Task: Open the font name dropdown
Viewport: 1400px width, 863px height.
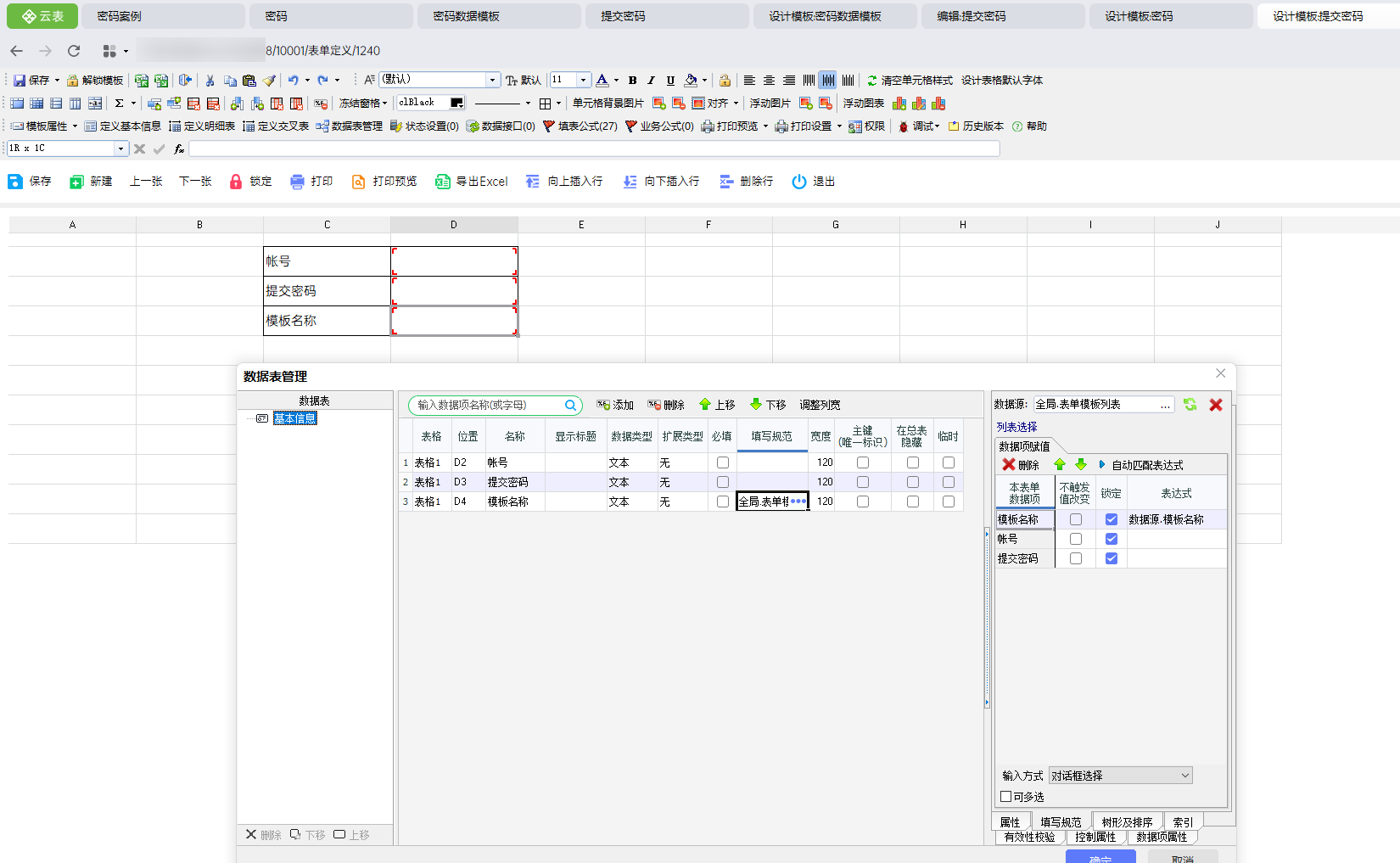Action: pyautogui.click(x=492, y=80)
